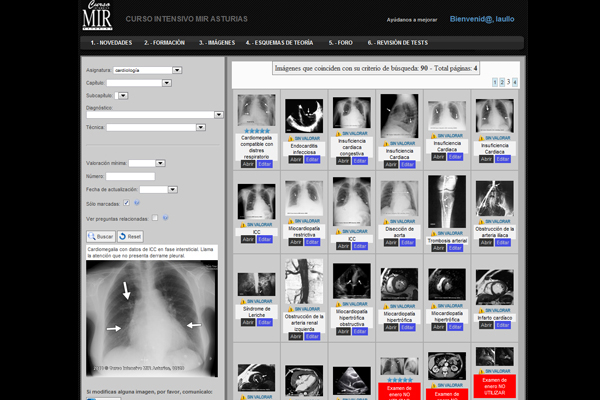Click Abrir on Insuficiencia cardiaca congestiva card
Screen dimensions: 600x400
click(343, 161)
